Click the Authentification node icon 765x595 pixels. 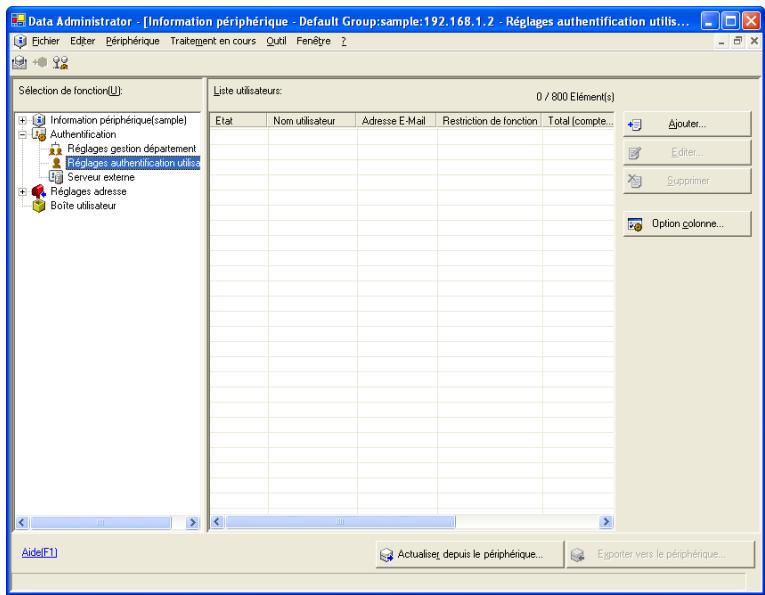39,134
